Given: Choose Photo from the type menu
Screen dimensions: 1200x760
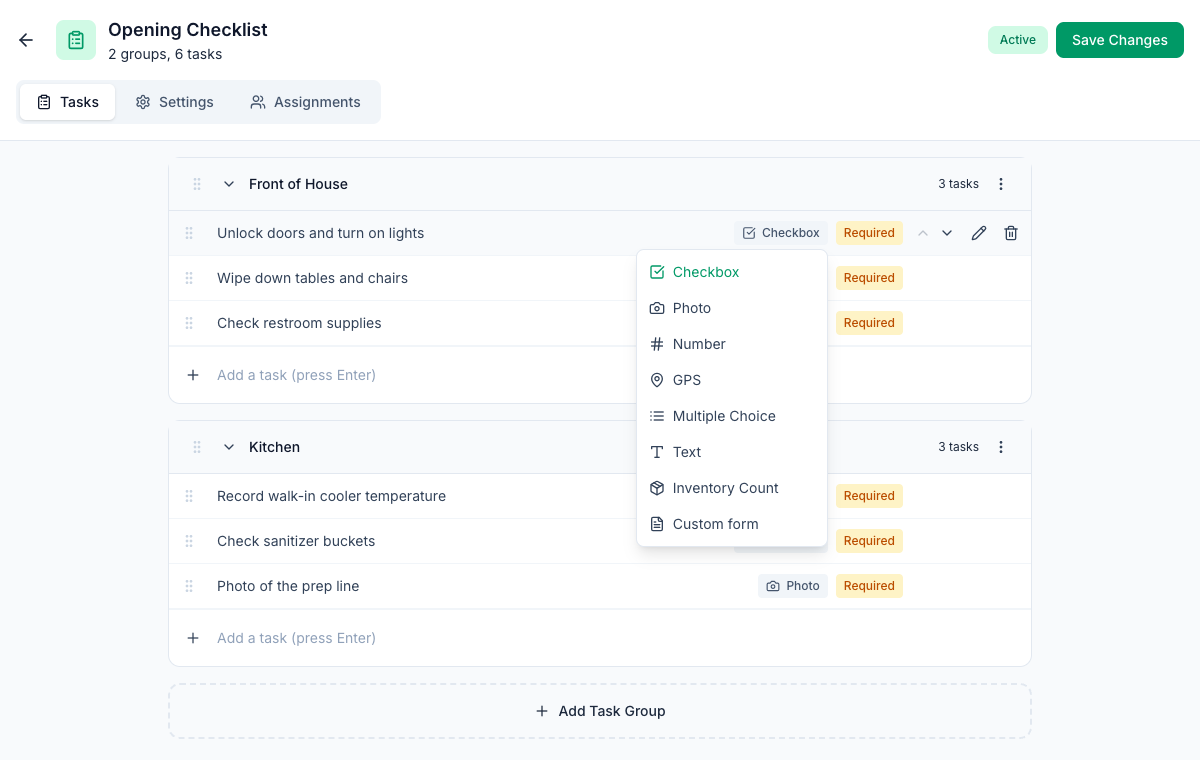Looking at the screenshot, I should coord(732,308).
